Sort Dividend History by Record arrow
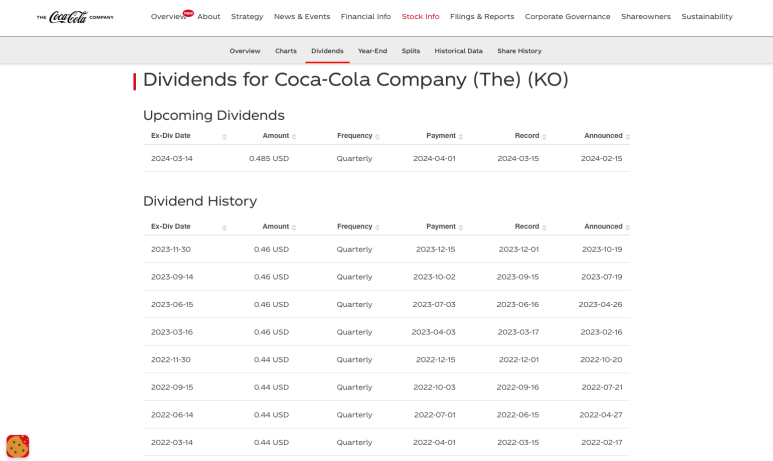This screenshot has width=773, height=461. [x=544, y=227]
